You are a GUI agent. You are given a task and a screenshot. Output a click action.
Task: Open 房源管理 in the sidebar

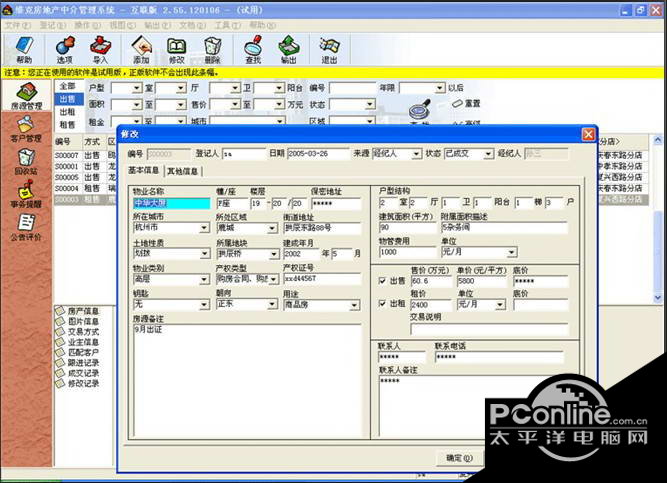coord(26,96)
